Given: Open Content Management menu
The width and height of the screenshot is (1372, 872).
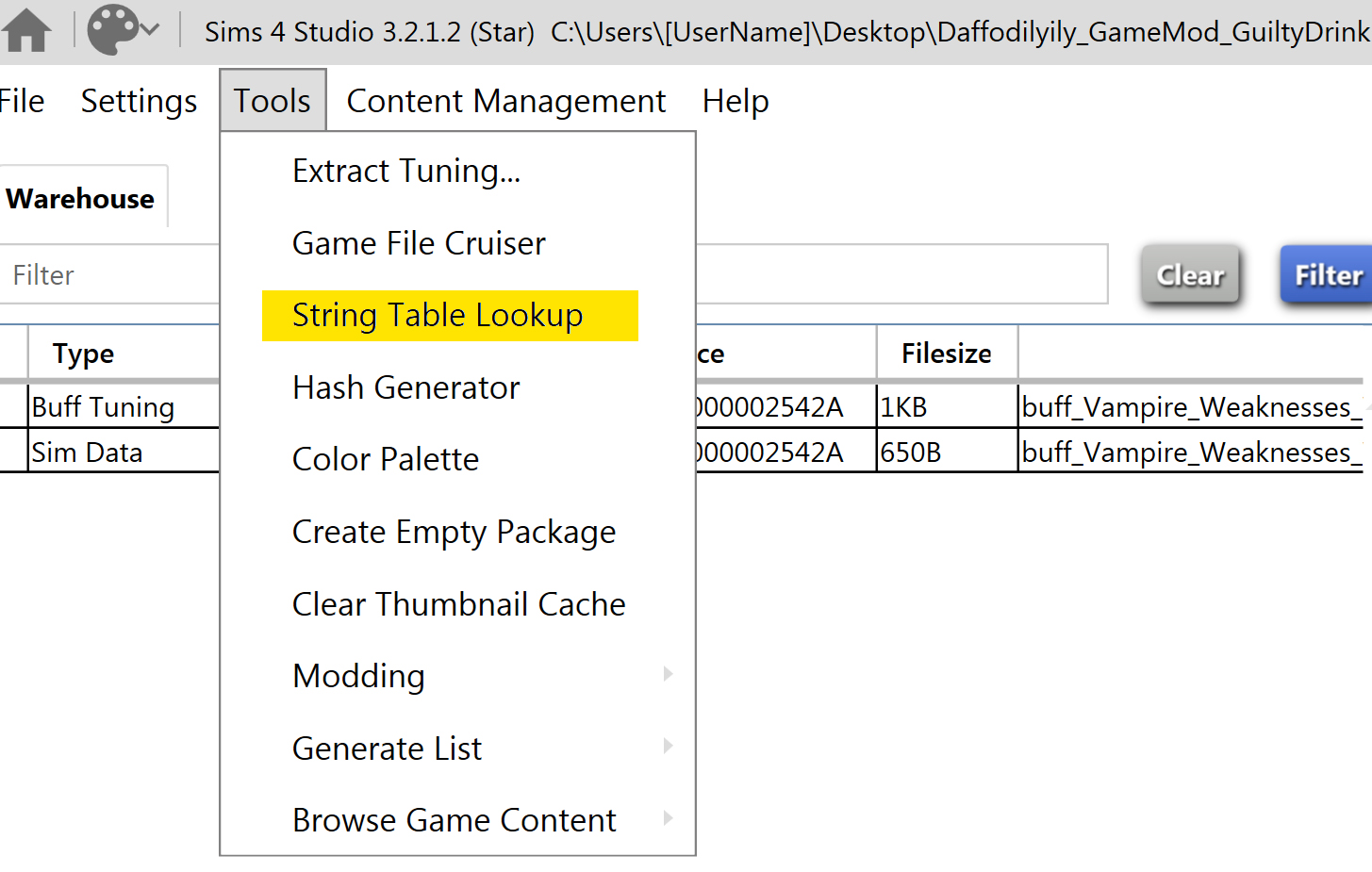Looking at the screenshot, I should [506, 101].
